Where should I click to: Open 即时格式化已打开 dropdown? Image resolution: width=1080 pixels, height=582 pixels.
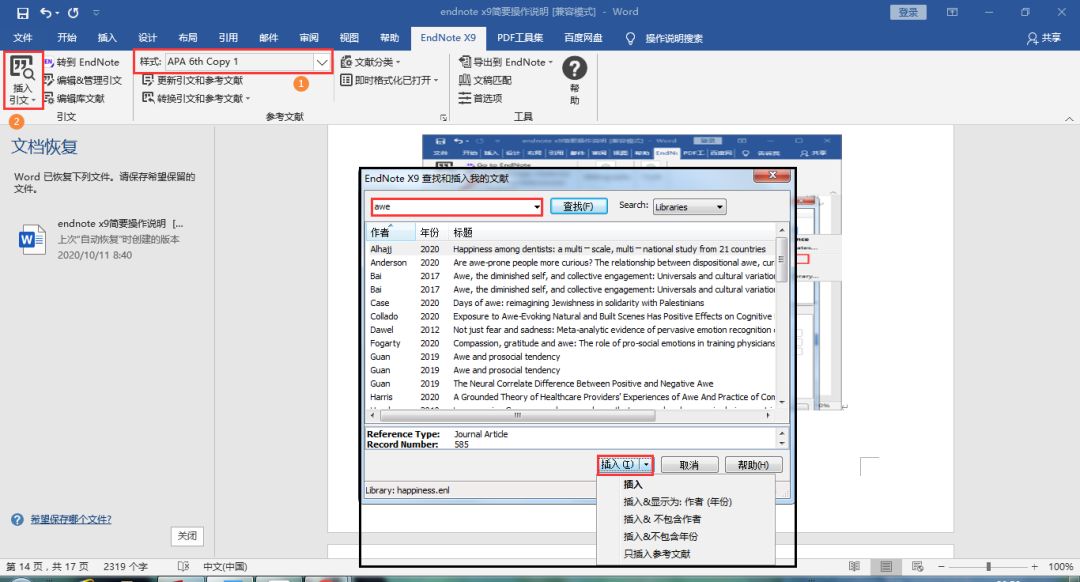click(390, 80)
